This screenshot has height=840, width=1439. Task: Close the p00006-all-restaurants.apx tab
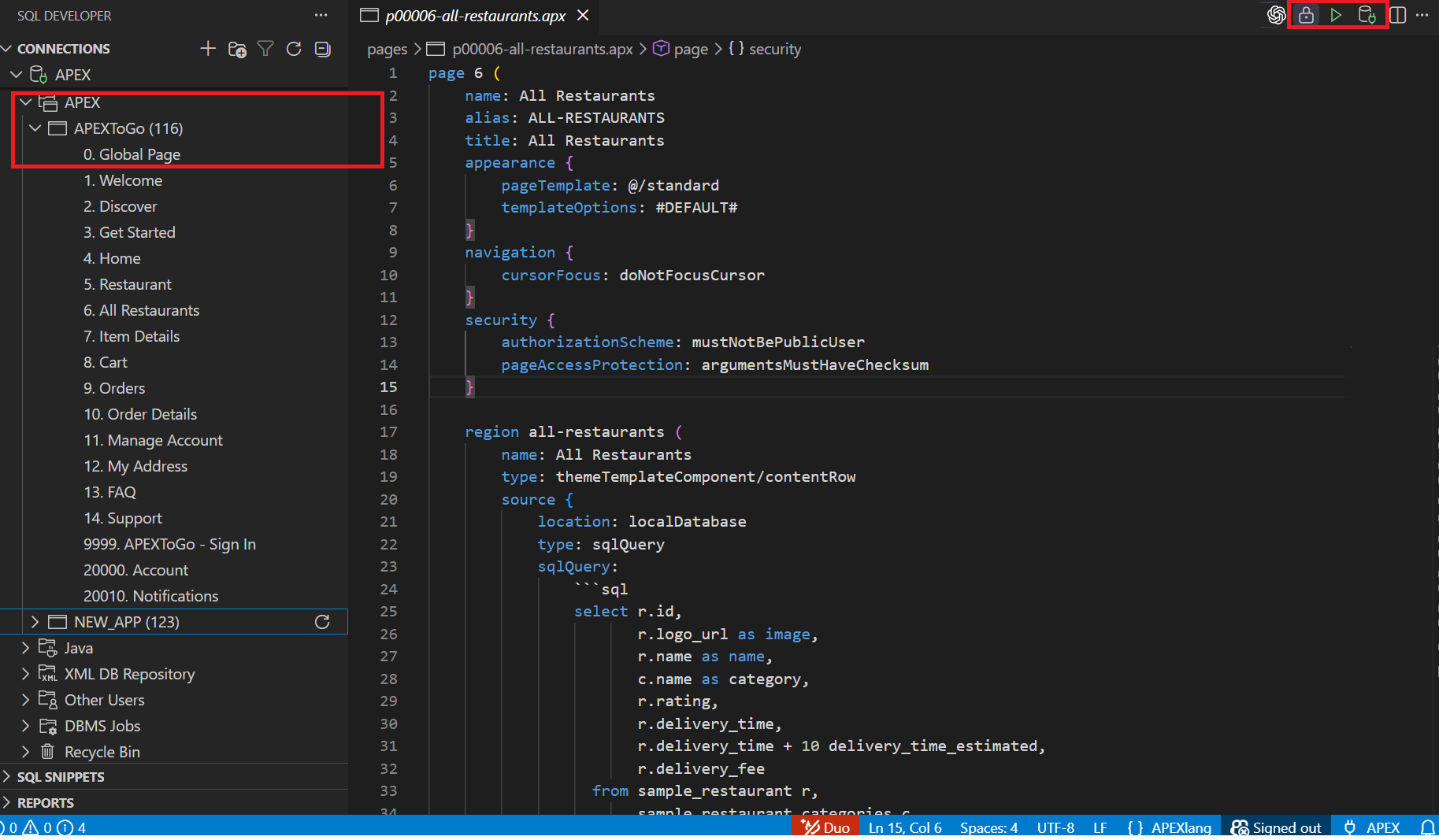[x=583, y=15]
